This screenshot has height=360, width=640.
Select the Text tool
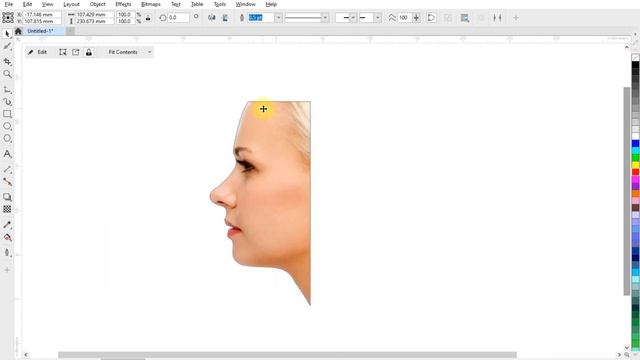point(7,154)
